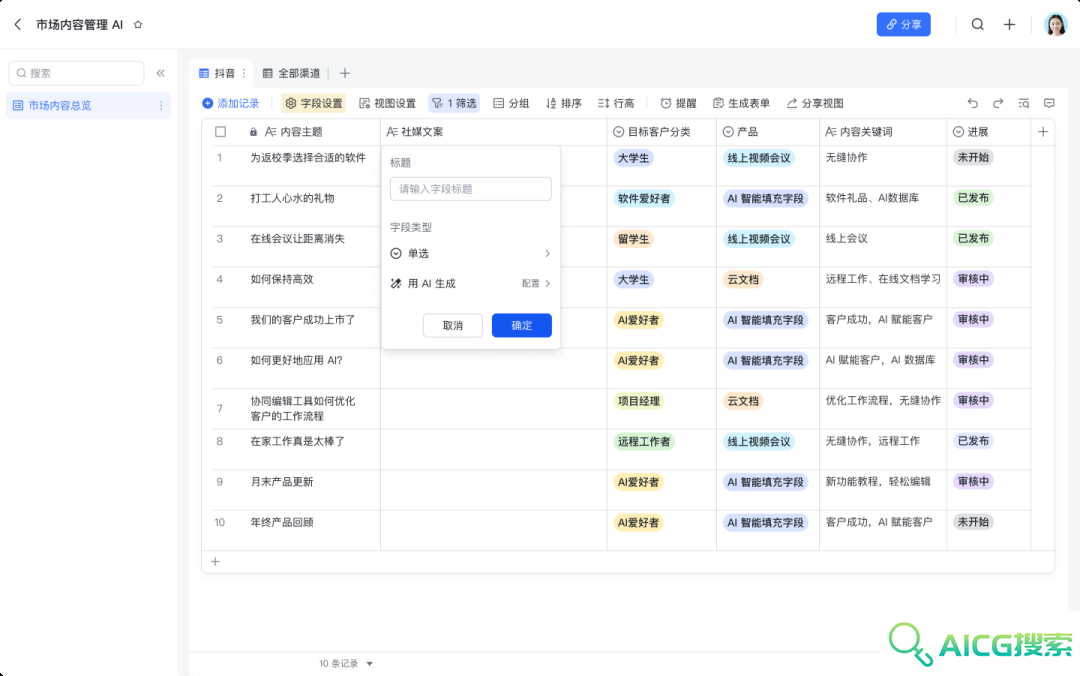Click 未开始 status in row 1

973,158
